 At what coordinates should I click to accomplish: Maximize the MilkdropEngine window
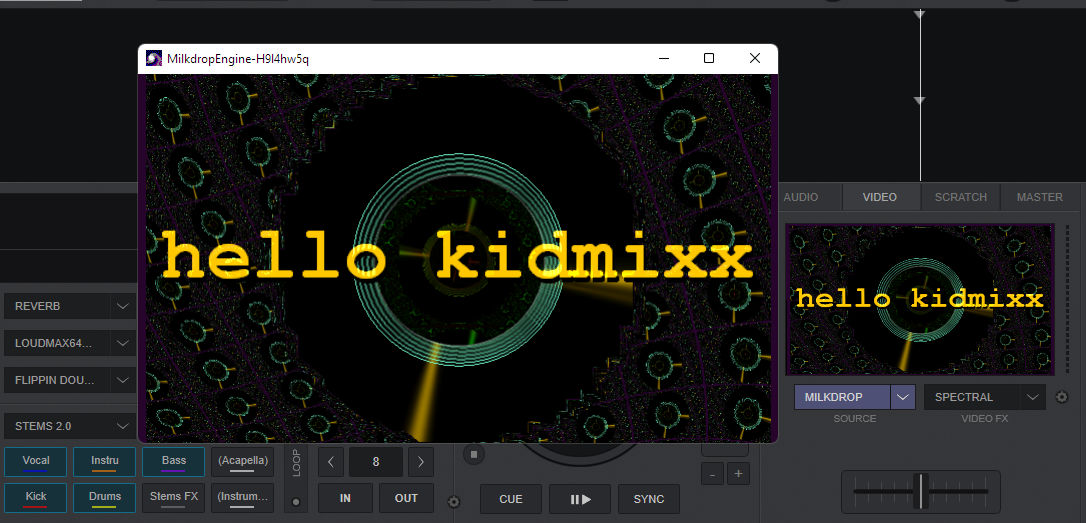coord(709,58)
